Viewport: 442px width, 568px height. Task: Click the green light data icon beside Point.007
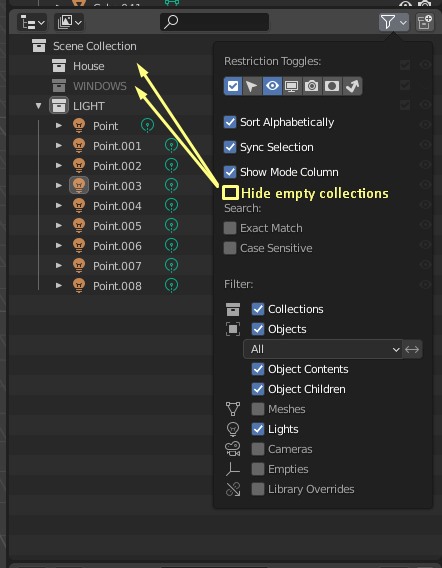171,266
